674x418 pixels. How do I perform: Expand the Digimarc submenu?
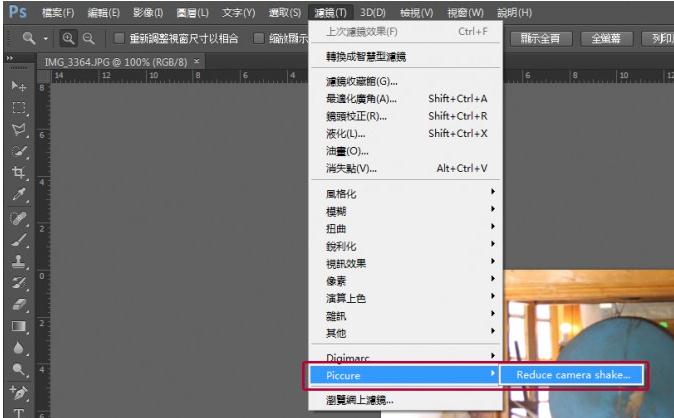[x=406, y=357]
